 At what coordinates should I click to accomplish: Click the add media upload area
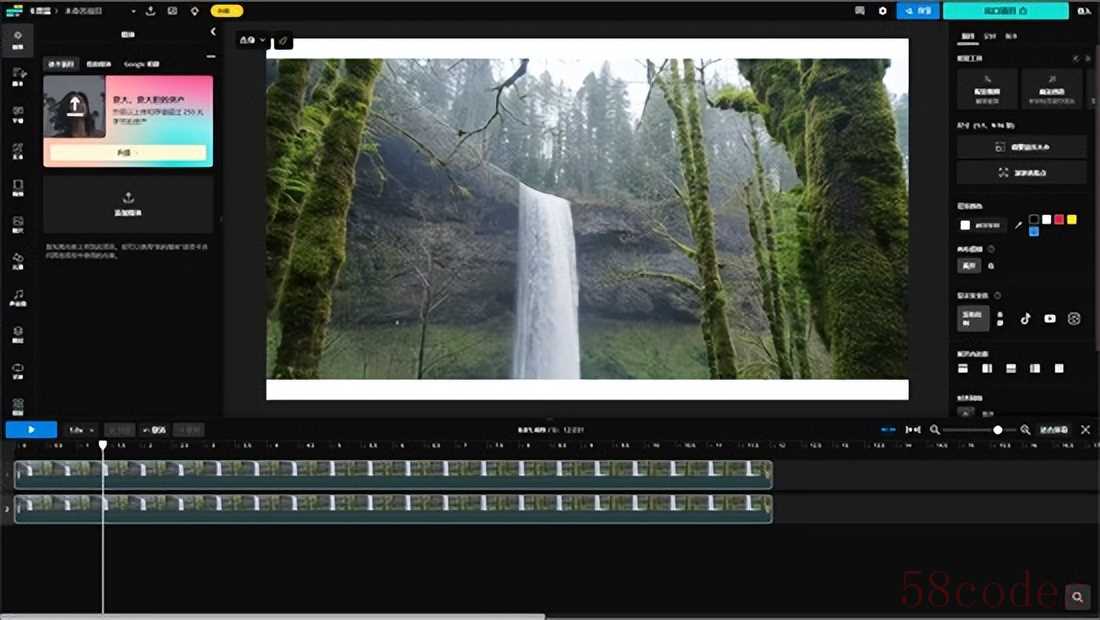pos(128,203)
